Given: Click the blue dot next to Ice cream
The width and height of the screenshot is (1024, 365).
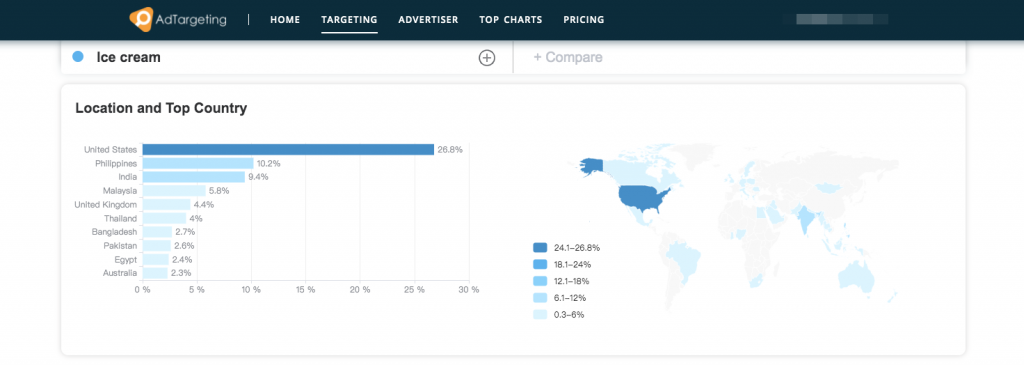Looking at the screenshot, I should click(78, 57).
